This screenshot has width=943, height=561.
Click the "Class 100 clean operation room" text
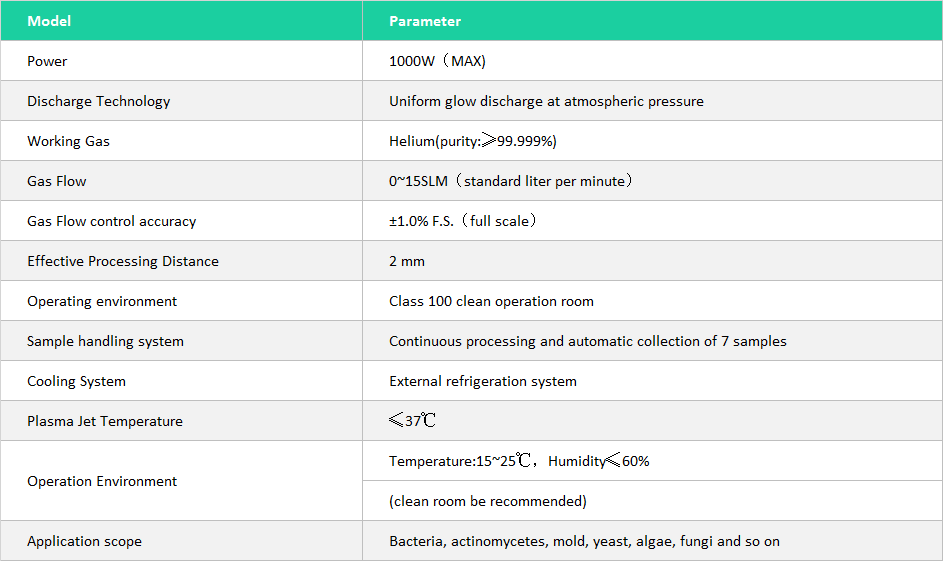tap(491, 301)
